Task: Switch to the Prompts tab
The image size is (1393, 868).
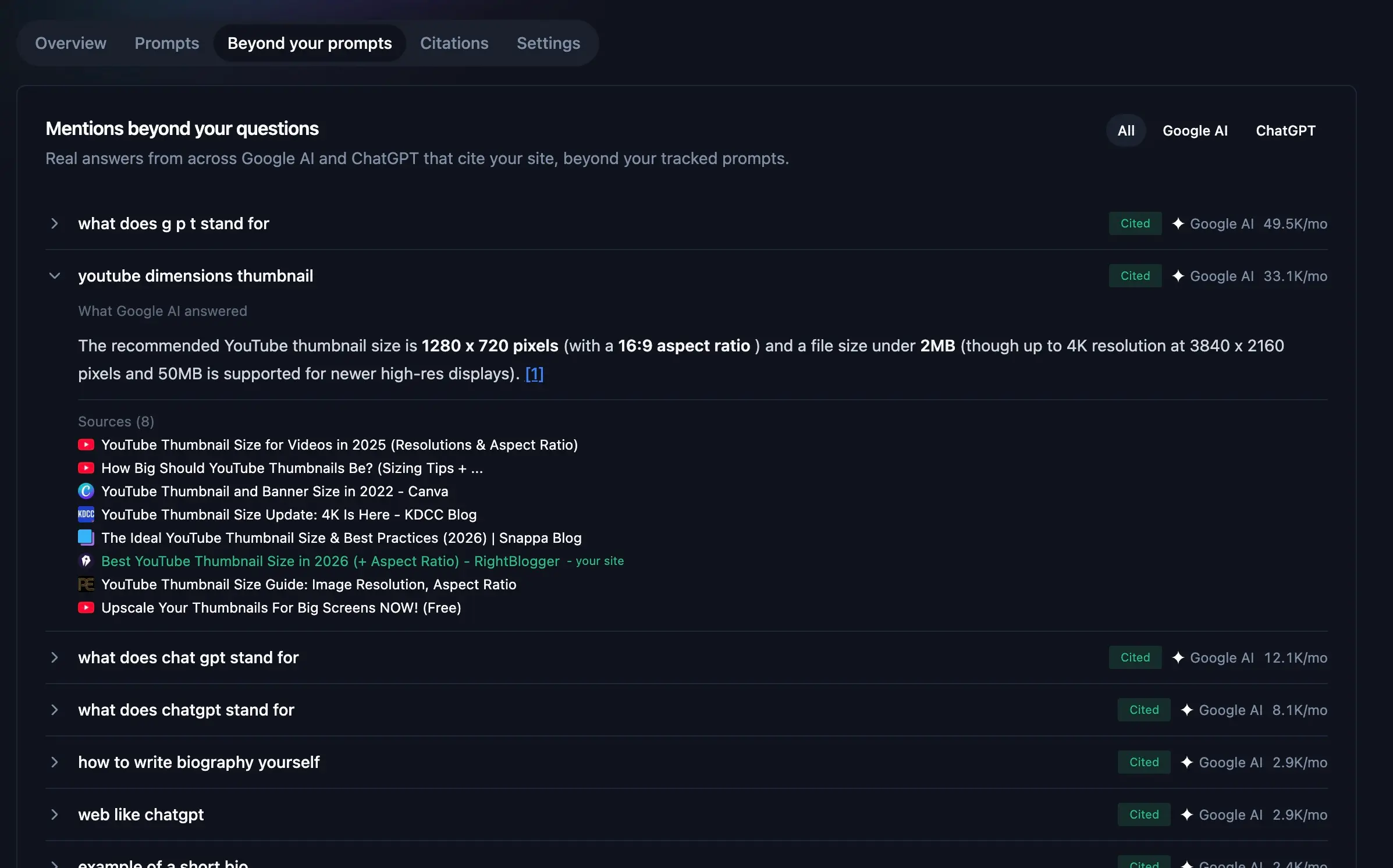Action: tap(167, 43)
